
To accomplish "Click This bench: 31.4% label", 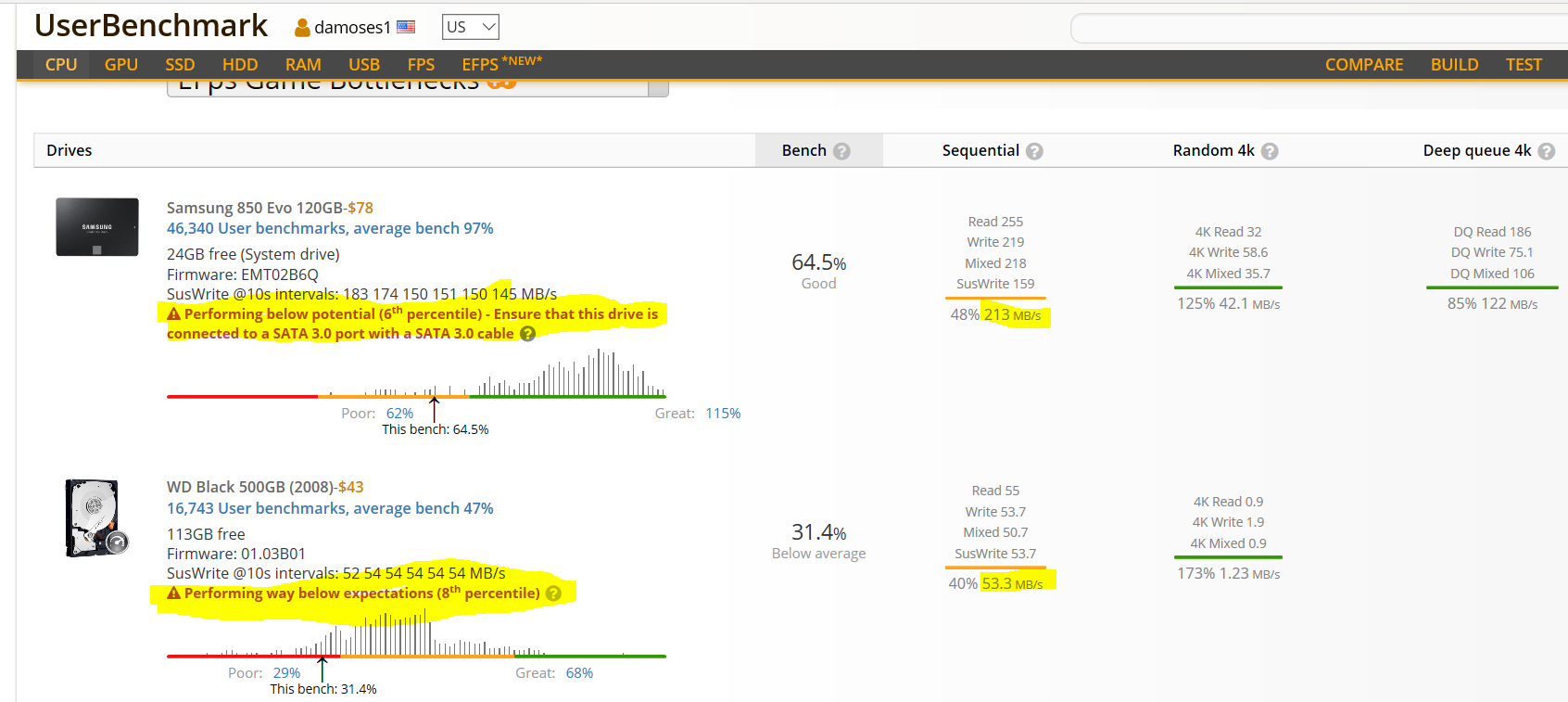I will point(323,689).
